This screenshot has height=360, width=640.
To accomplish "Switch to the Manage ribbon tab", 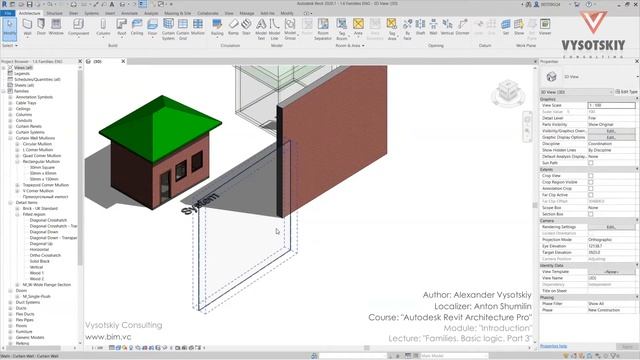I will 247,13.
